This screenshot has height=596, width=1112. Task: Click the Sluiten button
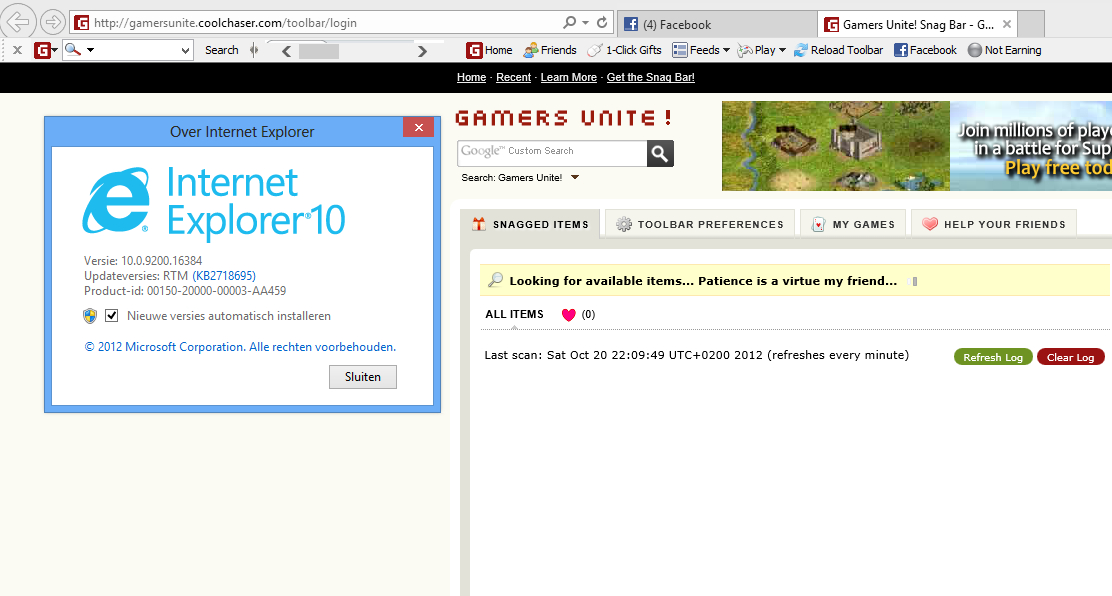click(x=362, y=377)
